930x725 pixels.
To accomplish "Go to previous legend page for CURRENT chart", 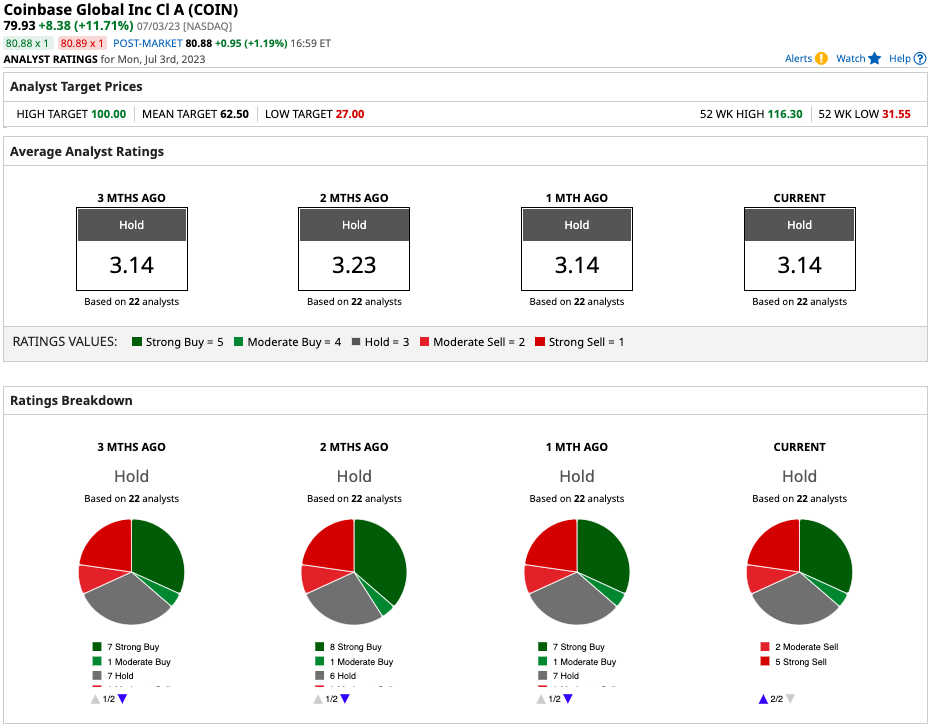I will click(x=763, y=699).
